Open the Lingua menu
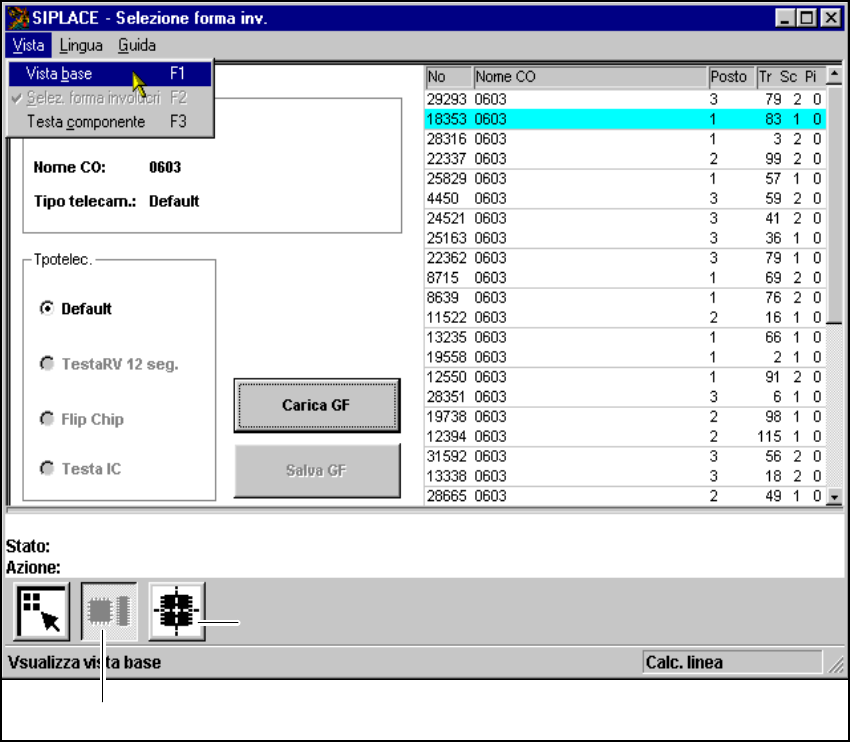The image size is (850, 742). [x=81, y=45]
